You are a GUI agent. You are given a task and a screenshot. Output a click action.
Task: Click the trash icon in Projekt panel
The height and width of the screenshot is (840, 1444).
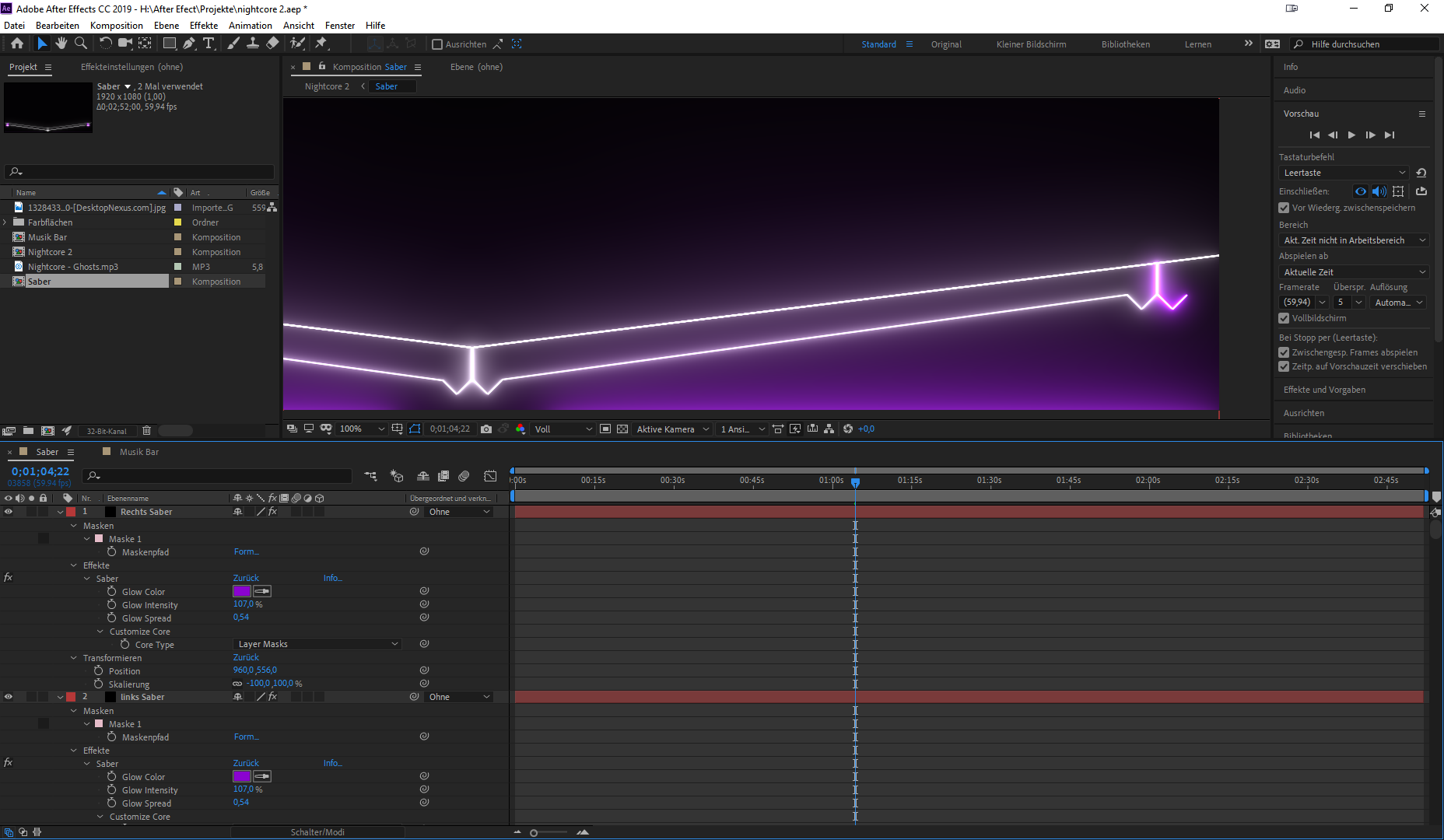(x=146, y=430)
